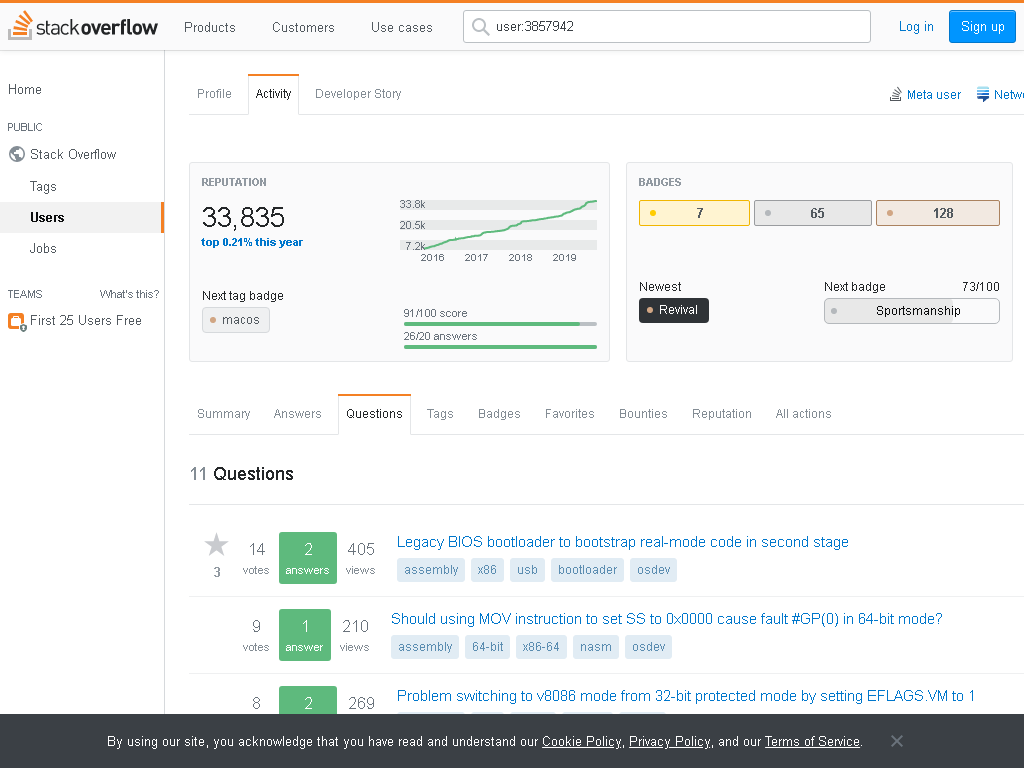Open the Sportsmanship next badge
Viewport: 1024px width, 768px height.
pos(912,311)
